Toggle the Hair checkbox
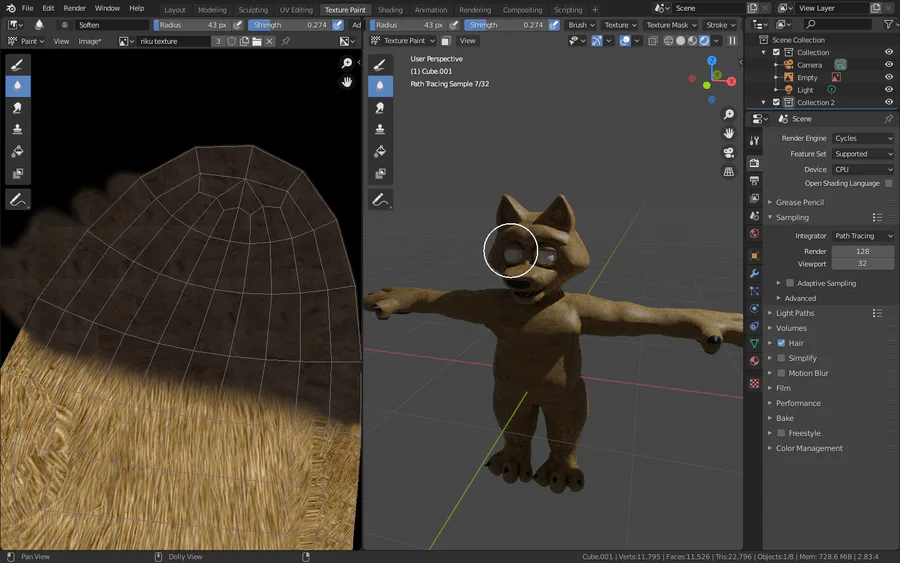Screen dimensions: 900x563 coord(781,343)
